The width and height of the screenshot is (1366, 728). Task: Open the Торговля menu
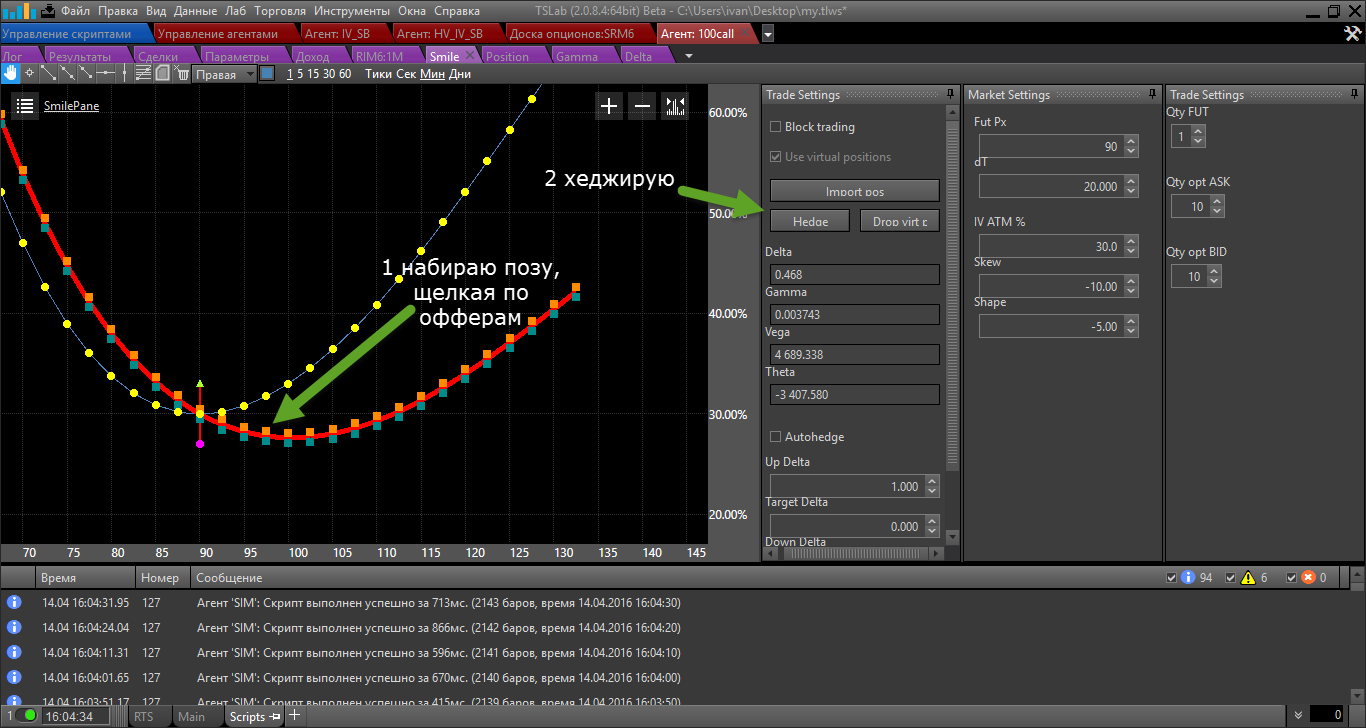(280, 11)
